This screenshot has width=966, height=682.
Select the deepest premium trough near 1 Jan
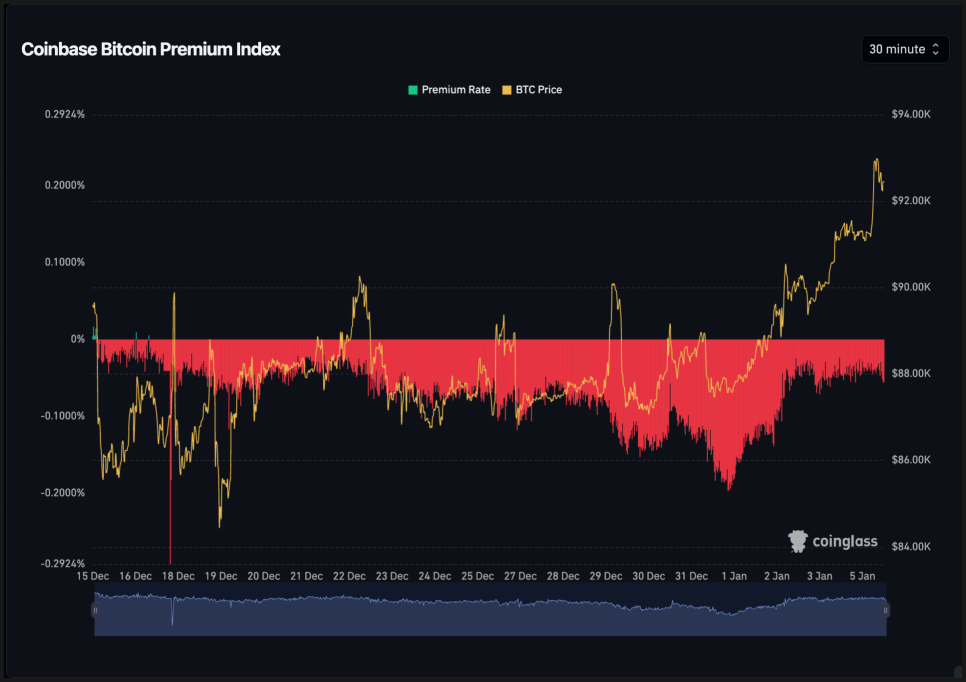729,487
